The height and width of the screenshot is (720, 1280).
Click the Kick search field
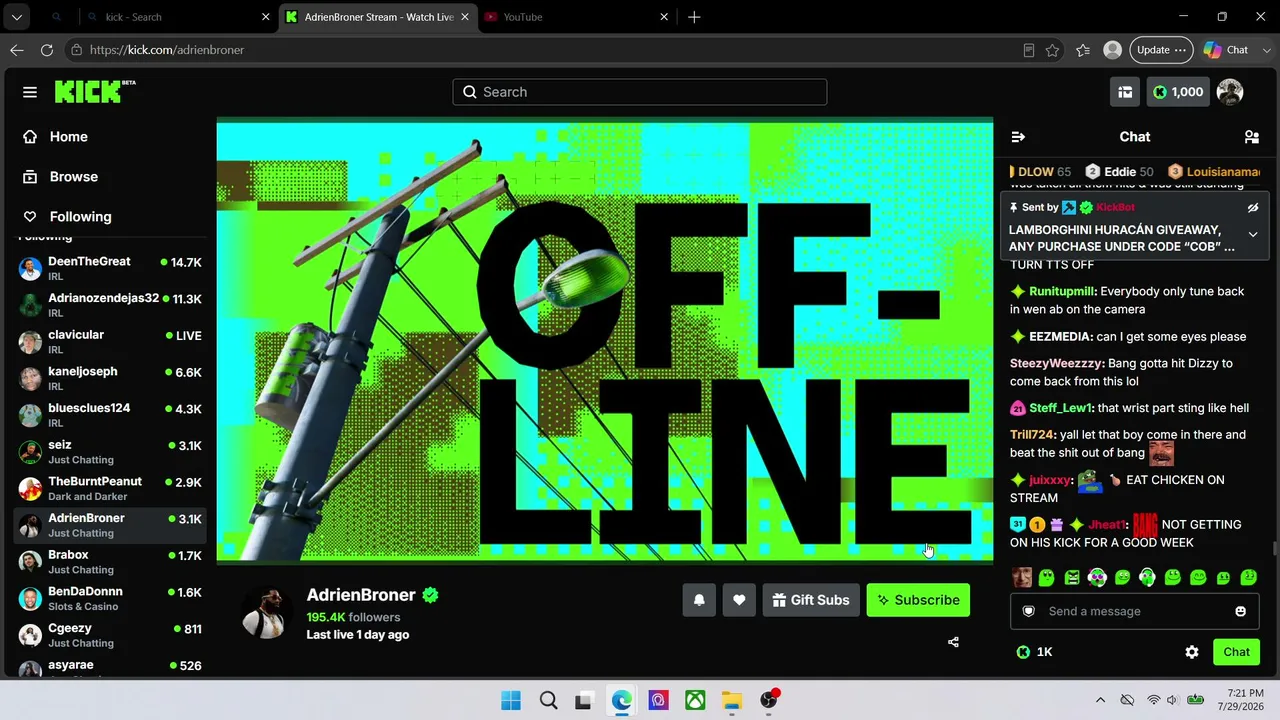(640, 92)
